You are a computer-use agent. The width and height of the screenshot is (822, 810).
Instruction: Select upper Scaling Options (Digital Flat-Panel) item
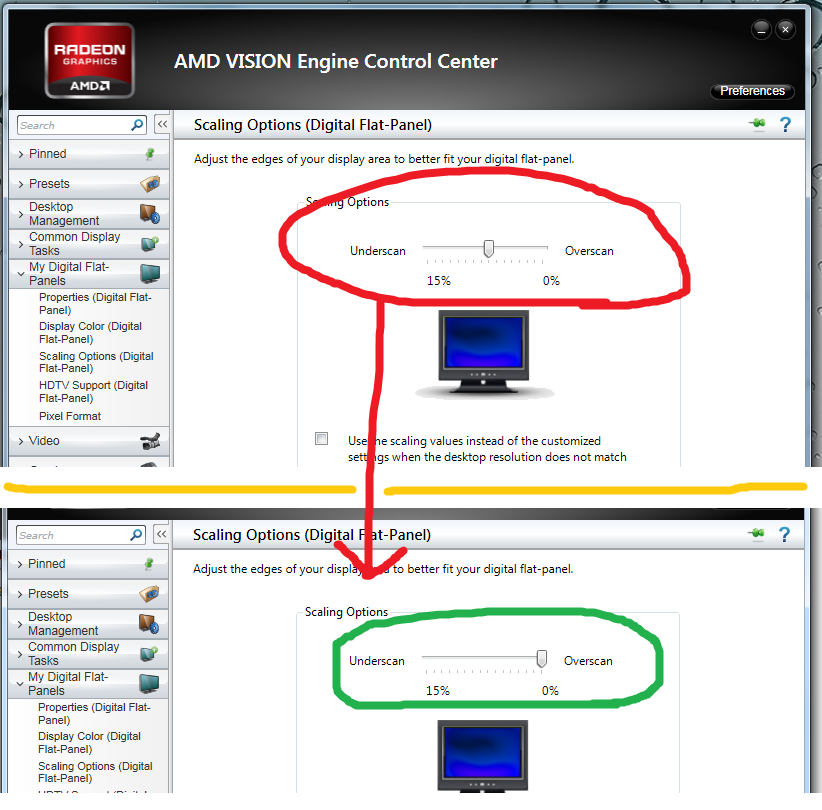[x=96, y=362]
